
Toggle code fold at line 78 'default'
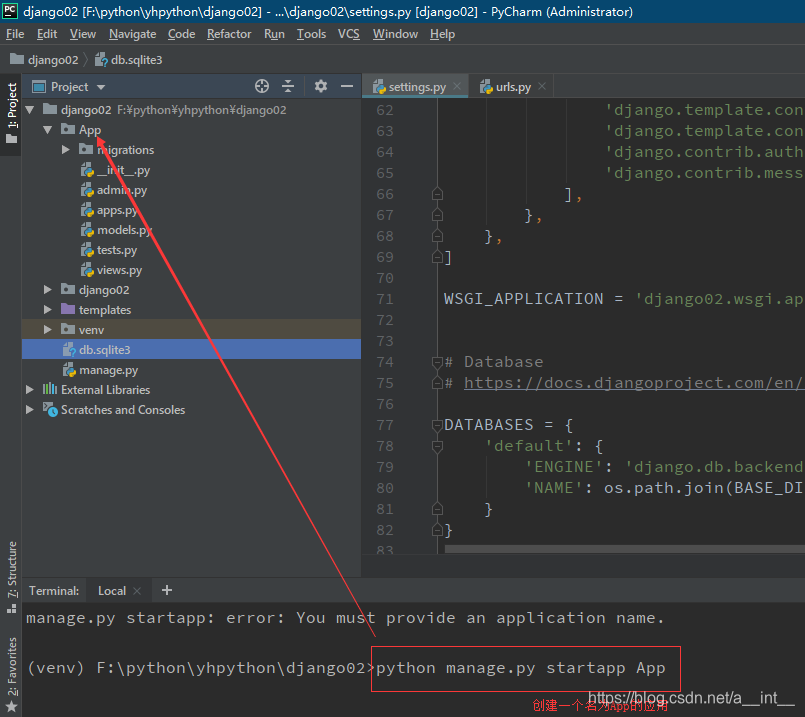click(x=437, y=446)
